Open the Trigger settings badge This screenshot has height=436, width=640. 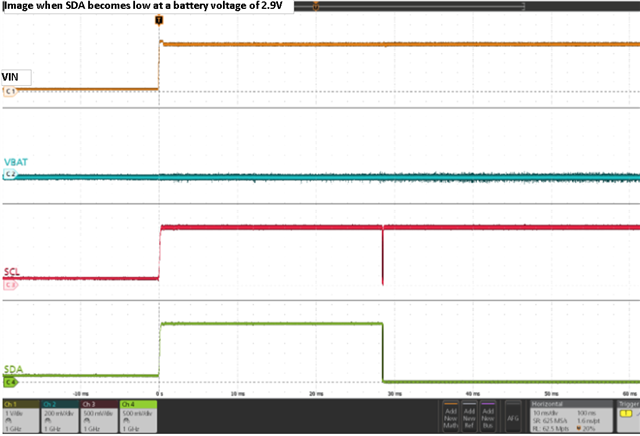pyautogui.click(x=628, y=416)
